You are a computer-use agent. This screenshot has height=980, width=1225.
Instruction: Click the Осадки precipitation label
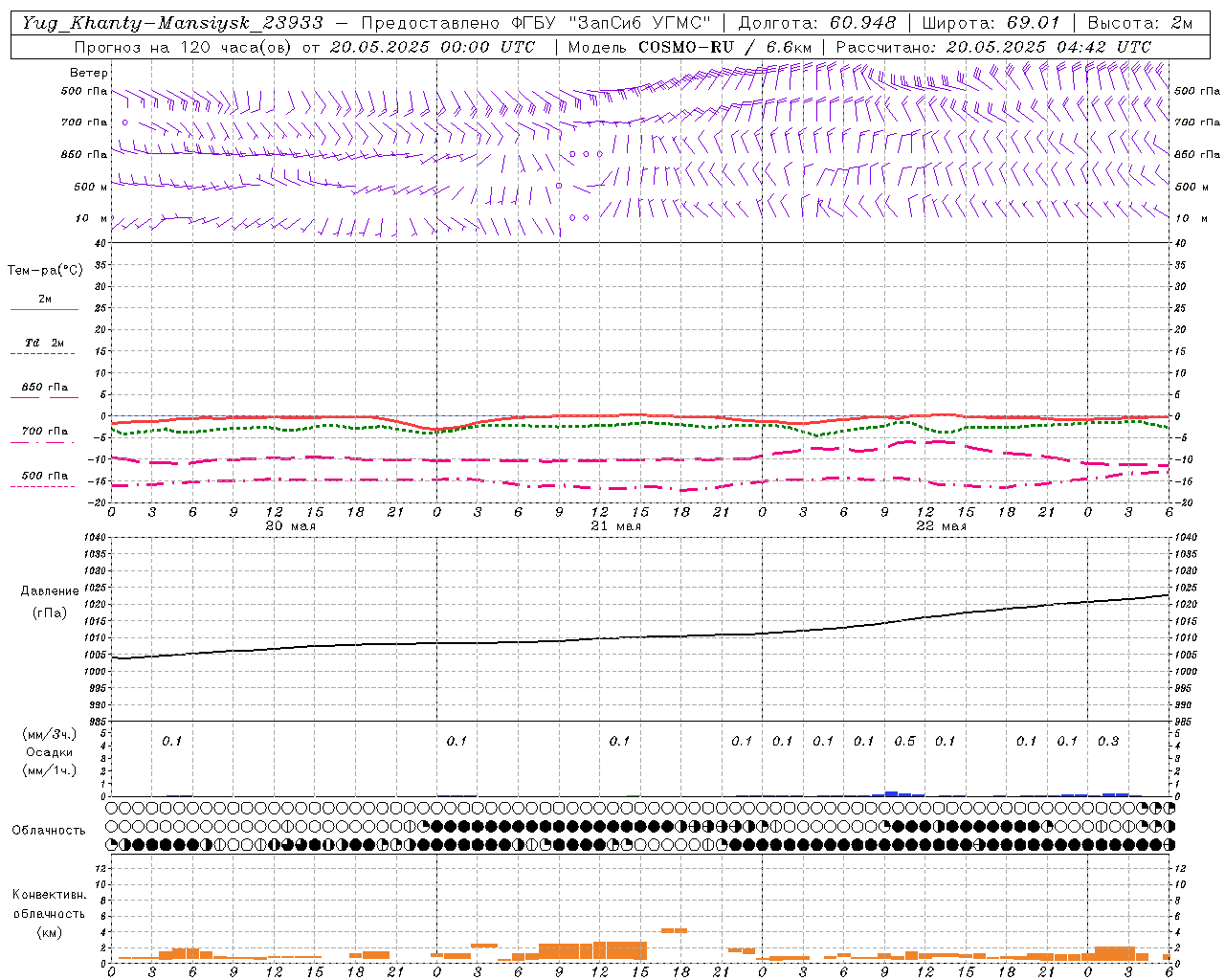click(x=50, y=753)
